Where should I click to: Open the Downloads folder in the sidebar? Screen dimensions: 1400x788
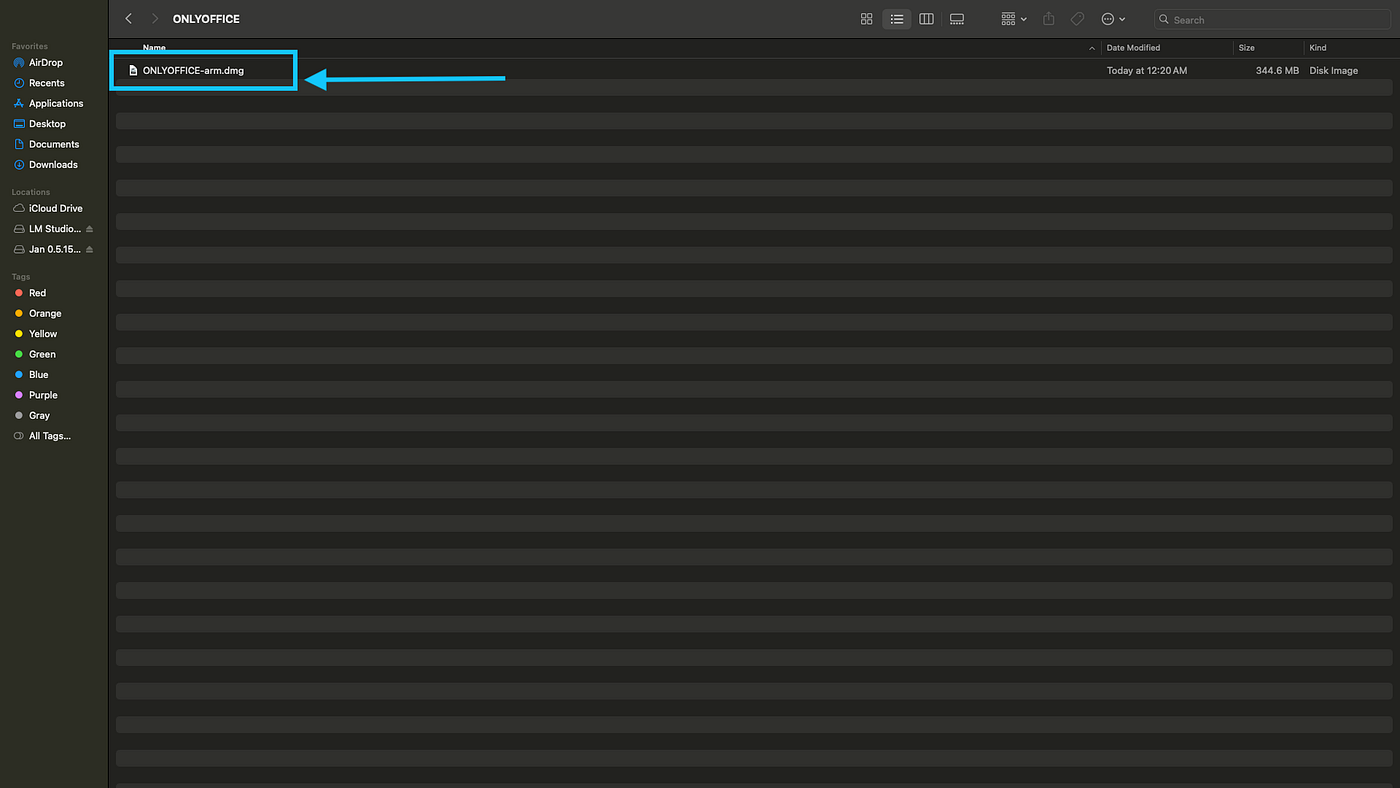(x=55, y=165)
